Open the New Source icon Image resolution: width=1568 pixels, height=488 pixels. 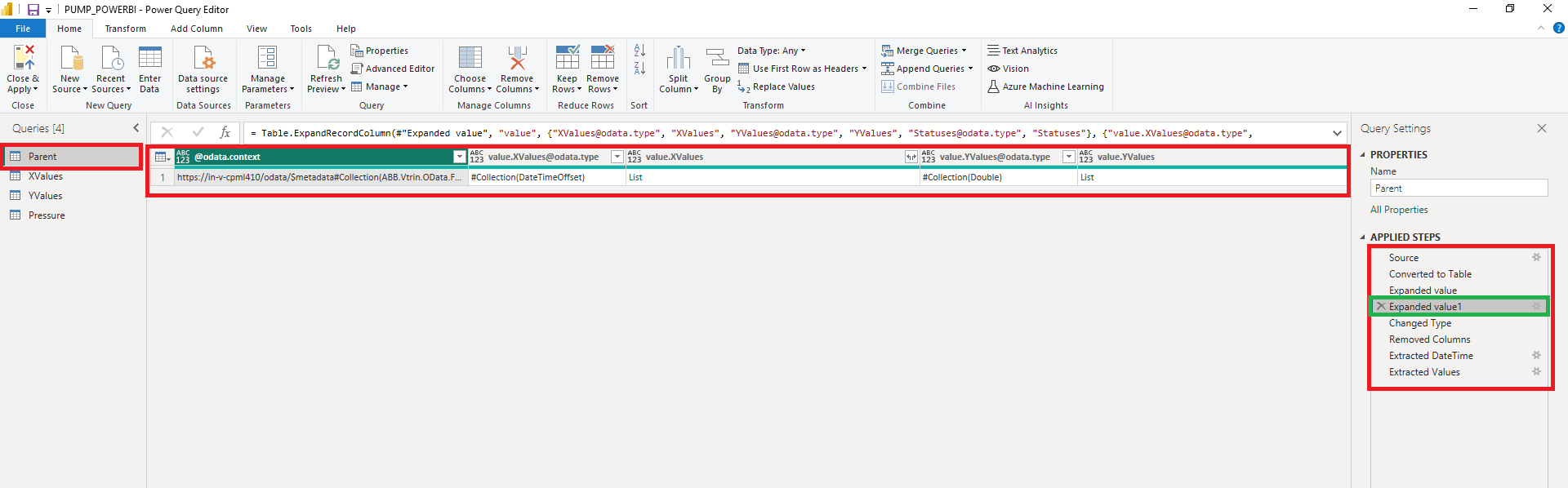[71, 58]
